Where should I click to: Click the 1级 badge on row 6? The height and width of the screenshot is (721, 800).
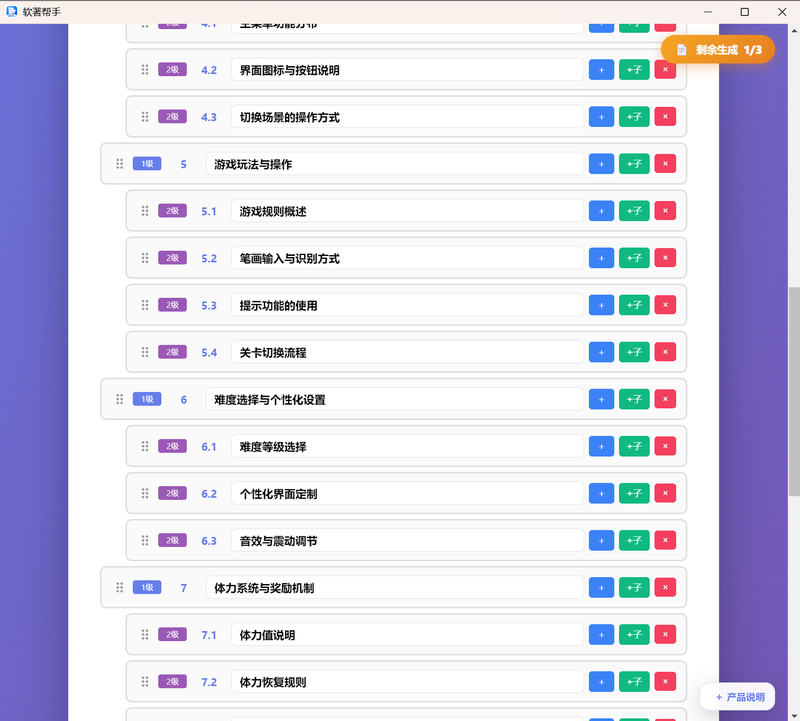pyautogui.click(x=147, y=399)
